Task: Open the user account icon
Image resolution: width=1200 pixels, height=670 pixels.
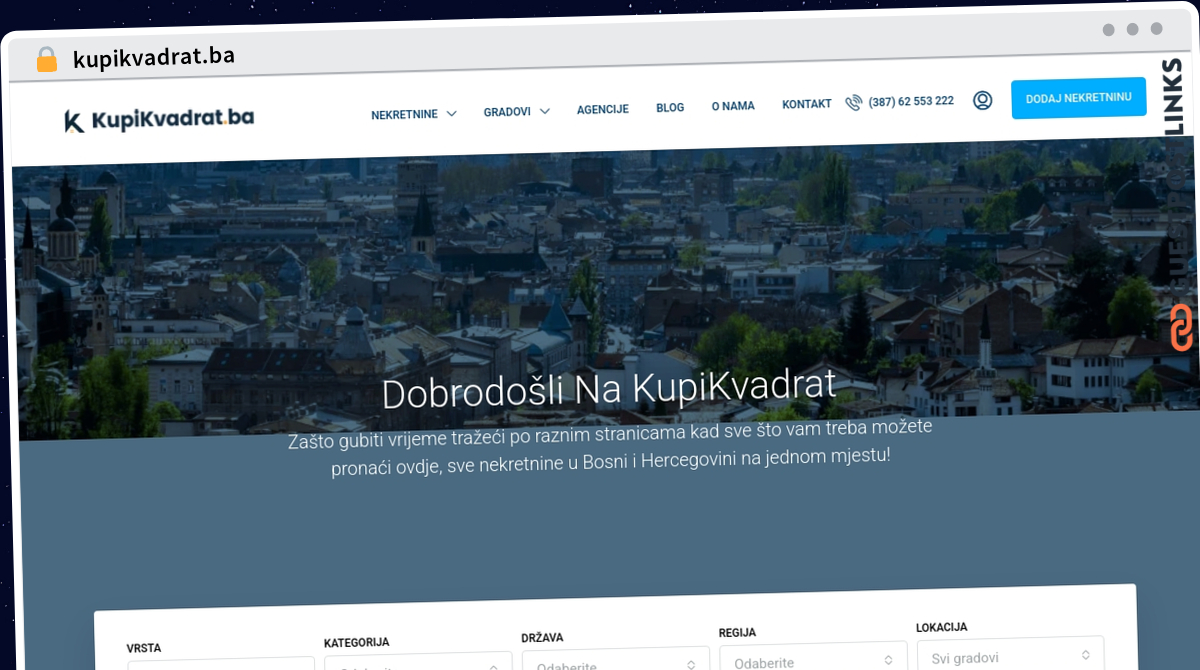Action: (983, 100)
